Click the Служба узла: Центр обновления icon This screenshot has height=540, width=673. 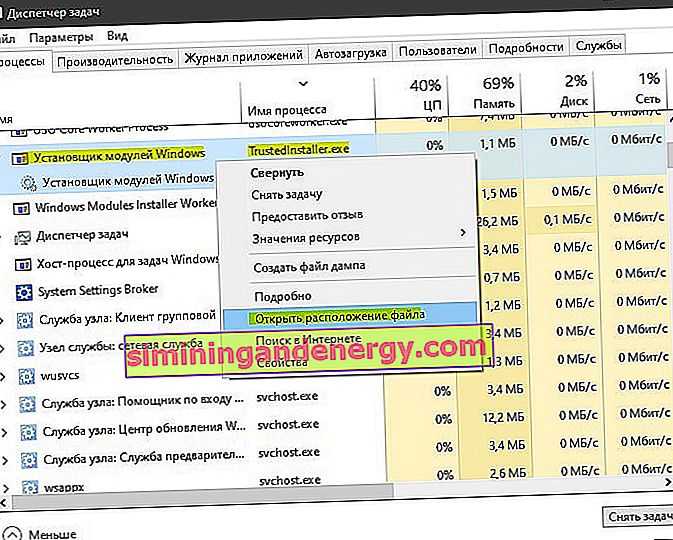tap(28, 433)
